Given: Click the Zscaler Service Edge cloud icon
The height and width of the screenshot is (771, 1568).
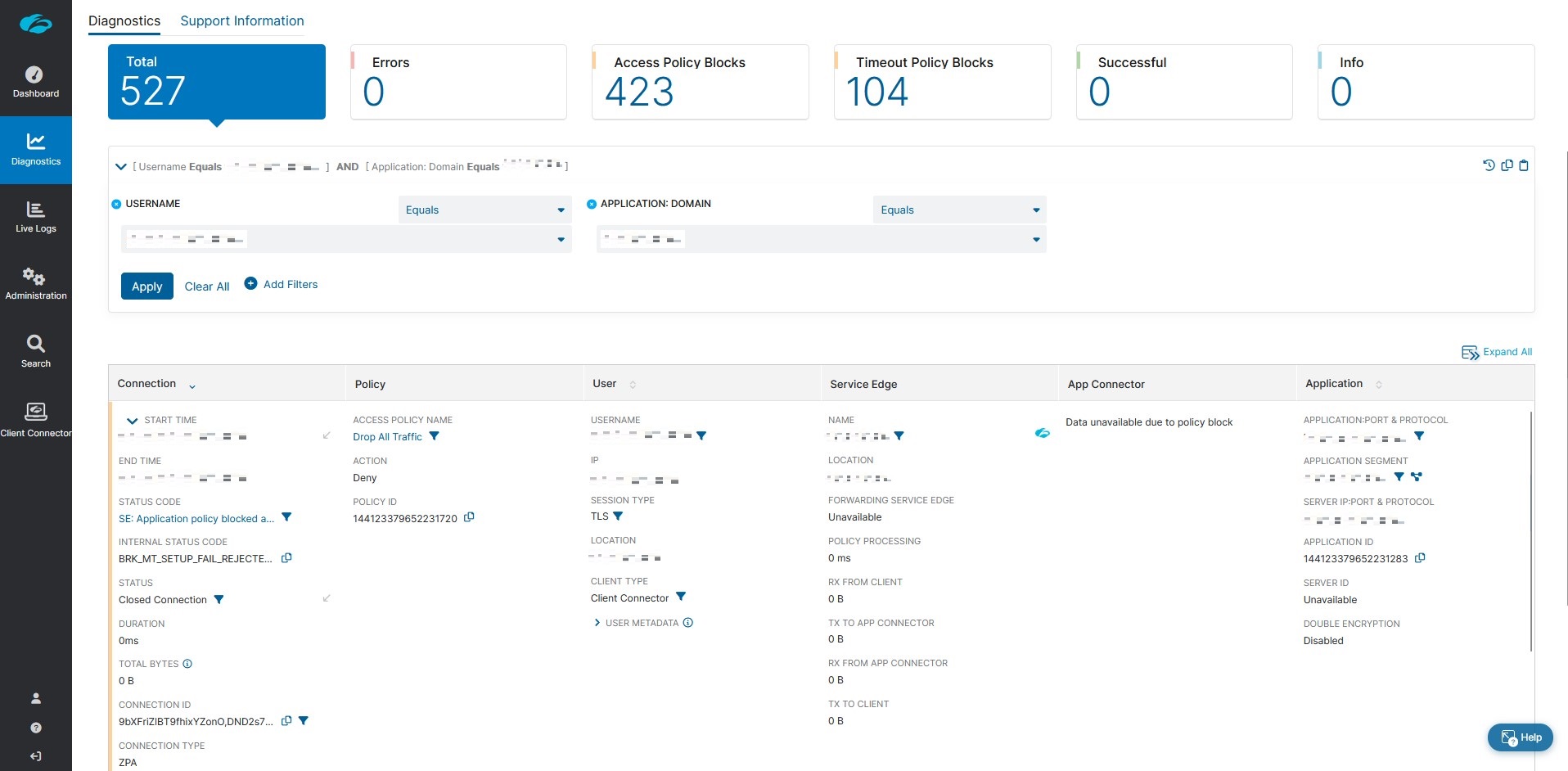Looking at the screenshot, I should tap(1042, 433).
